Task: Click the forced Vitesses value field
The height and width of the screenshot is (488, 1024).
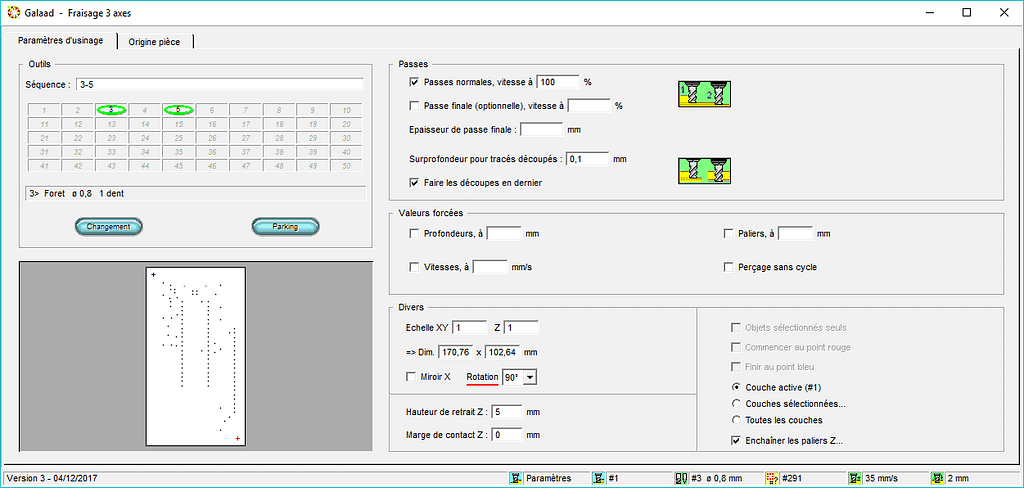Action: (x=490, y=267)
